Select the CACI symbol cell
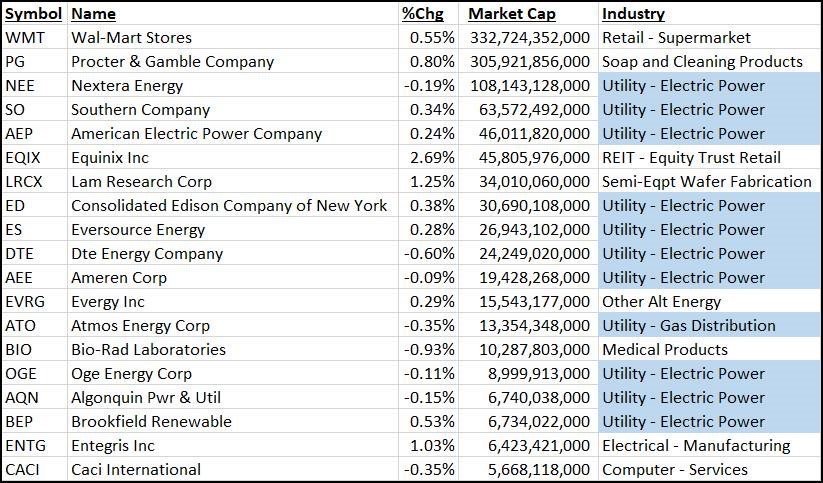The image size is (823, 483). tap(24, 470)
